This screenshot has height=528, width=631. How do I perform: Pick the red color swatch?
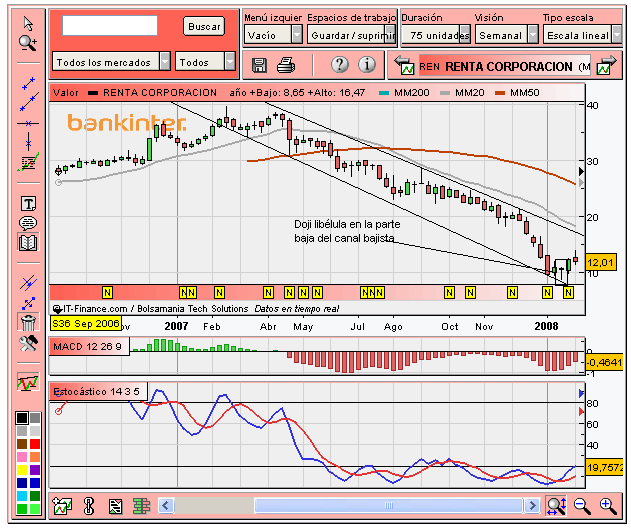click(x=35, y=444)
